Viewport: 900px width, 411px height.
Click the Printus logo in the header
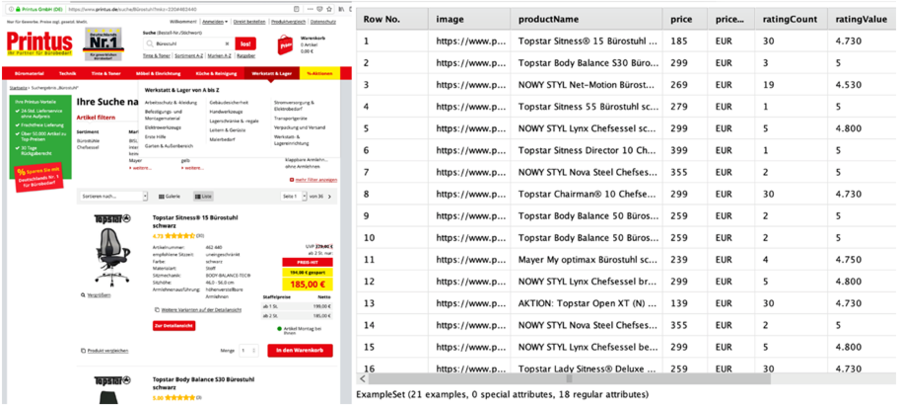(39, 43)
